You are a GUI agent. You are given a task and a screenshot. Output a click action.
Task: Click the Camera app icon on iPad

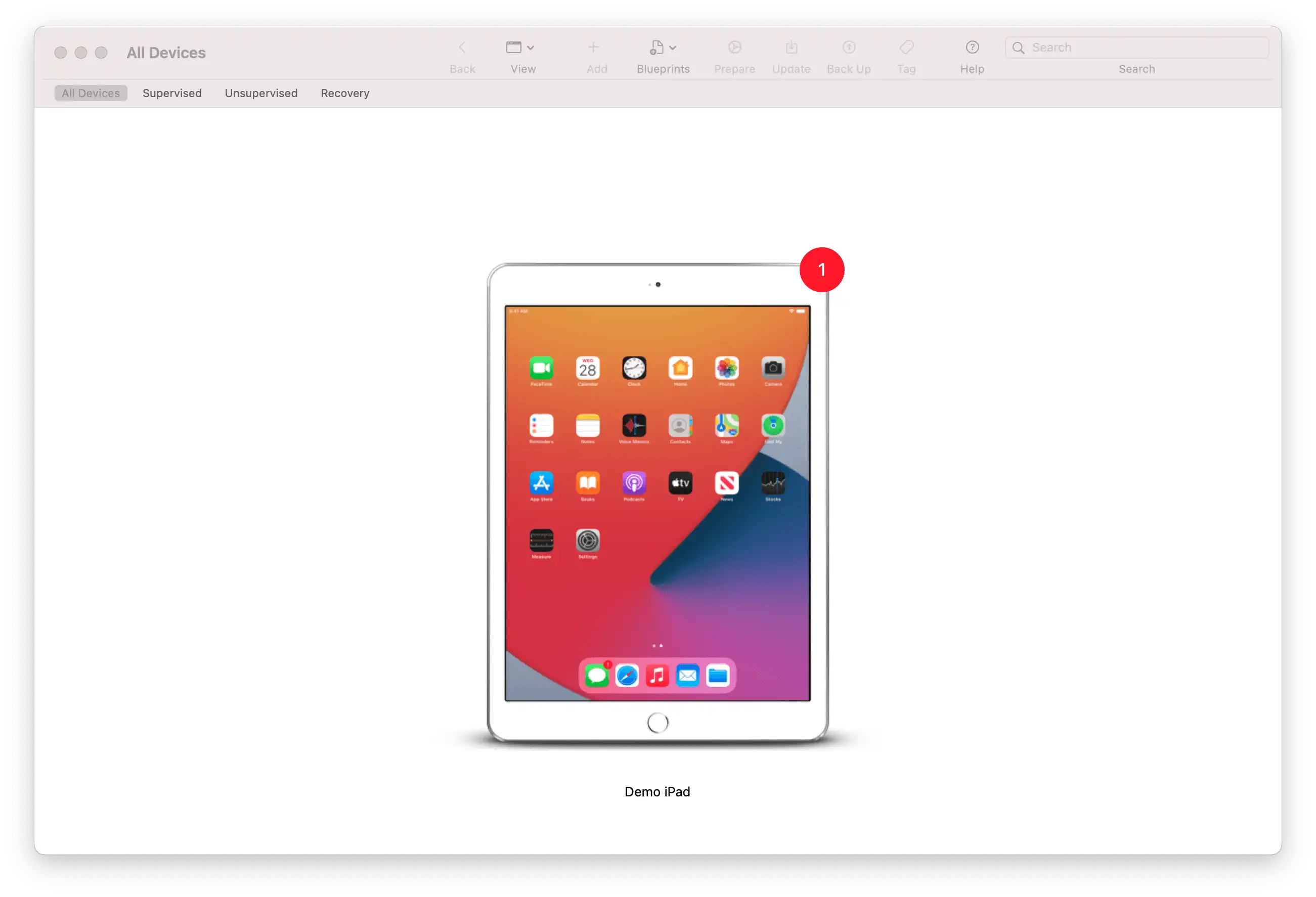773,368
